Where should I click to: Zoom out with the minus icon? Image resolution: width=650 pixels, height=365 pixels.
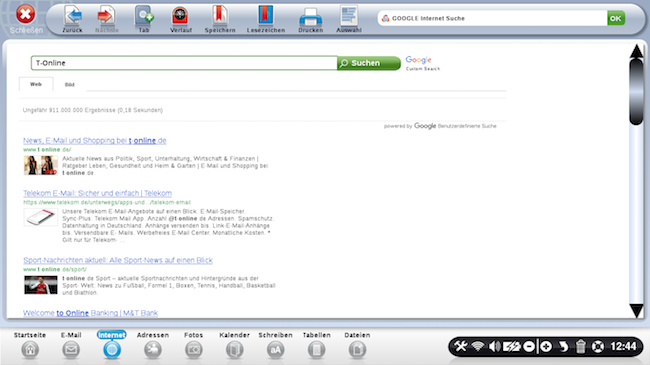coord(529,346)
